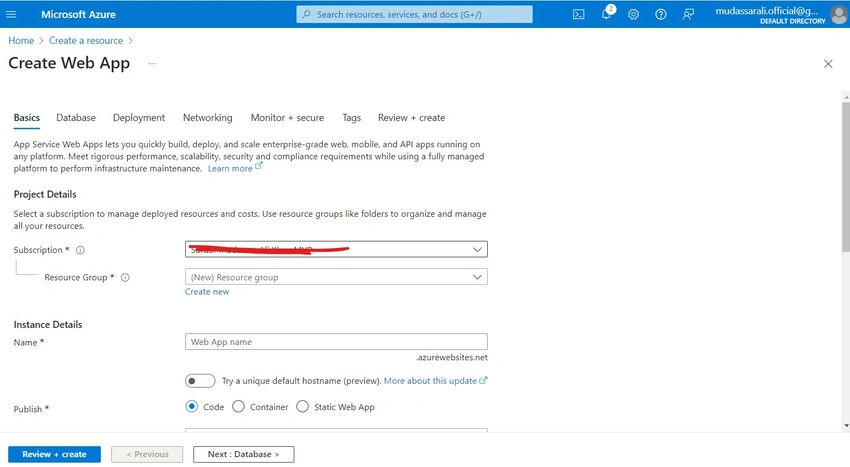
Task: Open the help question mark menu
Action: pyautogui.click(x=660, y=15)
